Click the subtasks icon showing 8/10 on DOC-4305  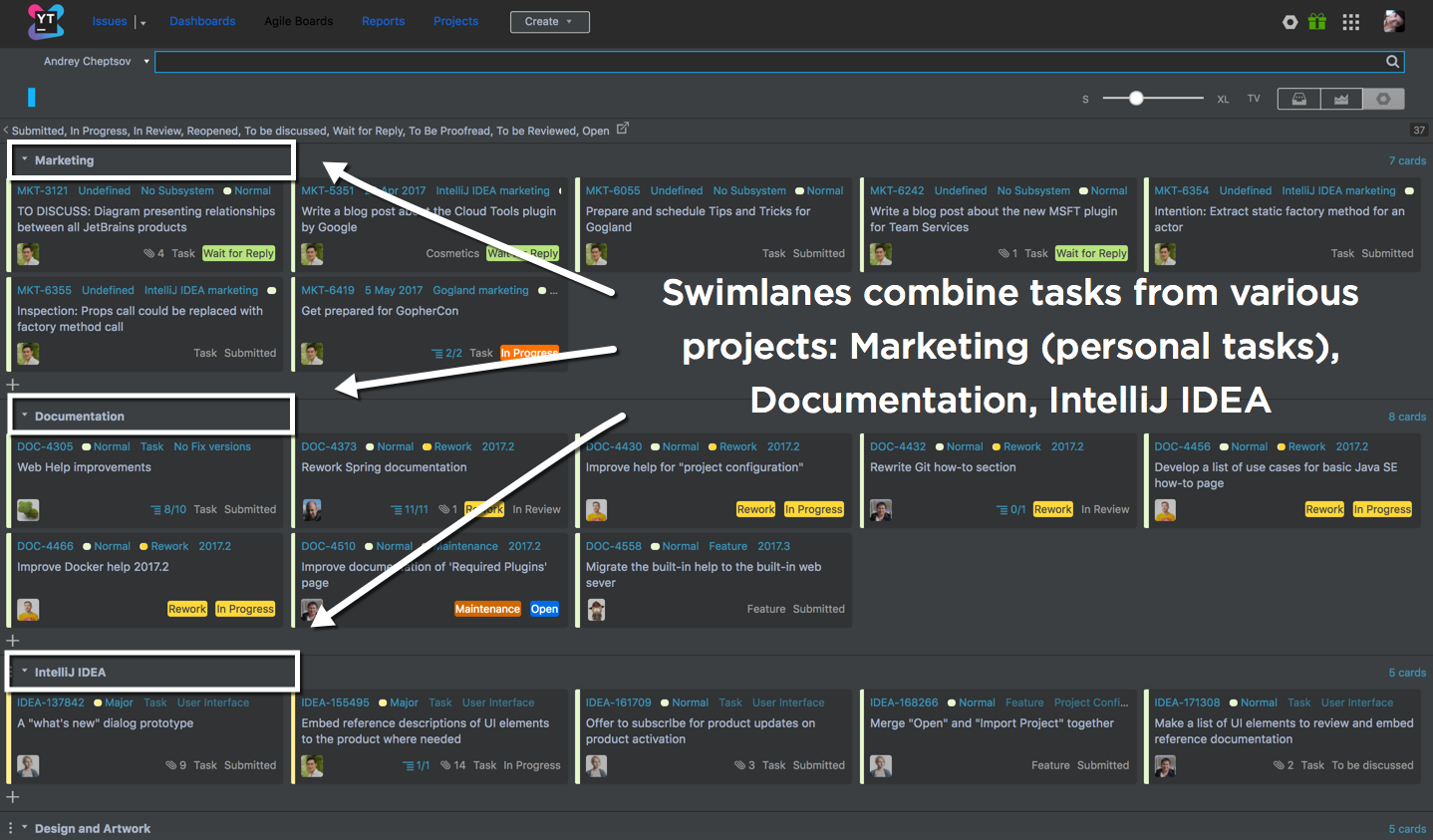click(155, 510)
